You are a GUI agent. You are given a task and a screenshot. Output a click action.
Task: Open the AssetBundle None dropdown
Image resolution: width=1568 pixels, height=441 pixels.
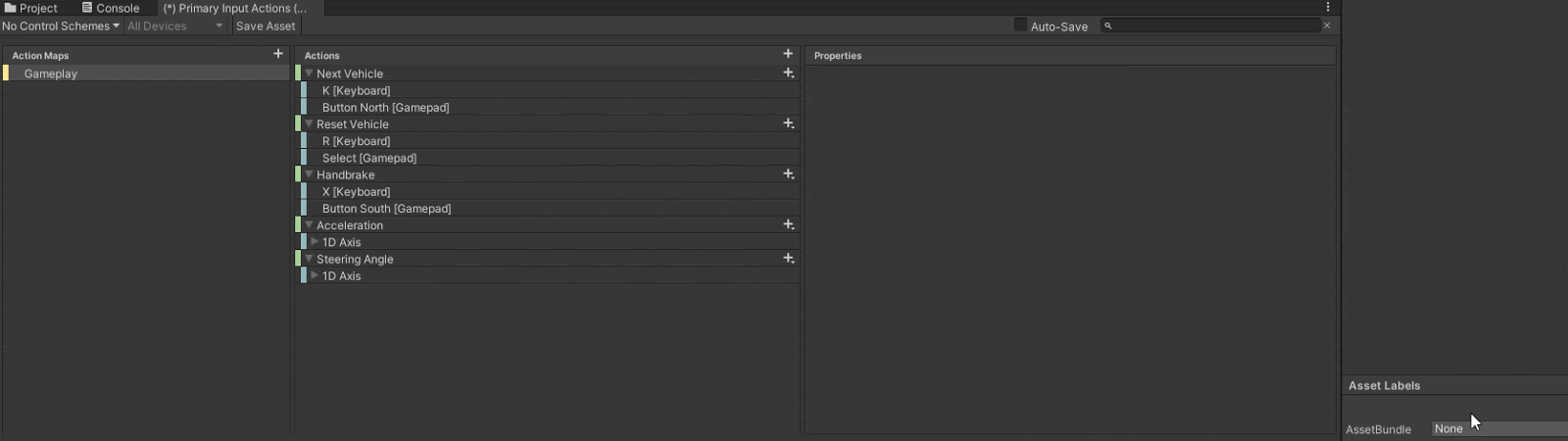point(1498,429)
